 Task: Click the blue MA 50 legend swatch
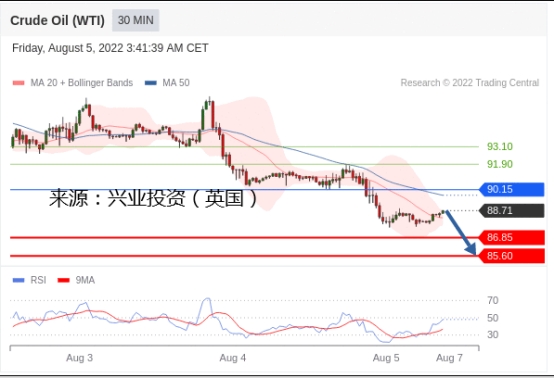[151, 83]
